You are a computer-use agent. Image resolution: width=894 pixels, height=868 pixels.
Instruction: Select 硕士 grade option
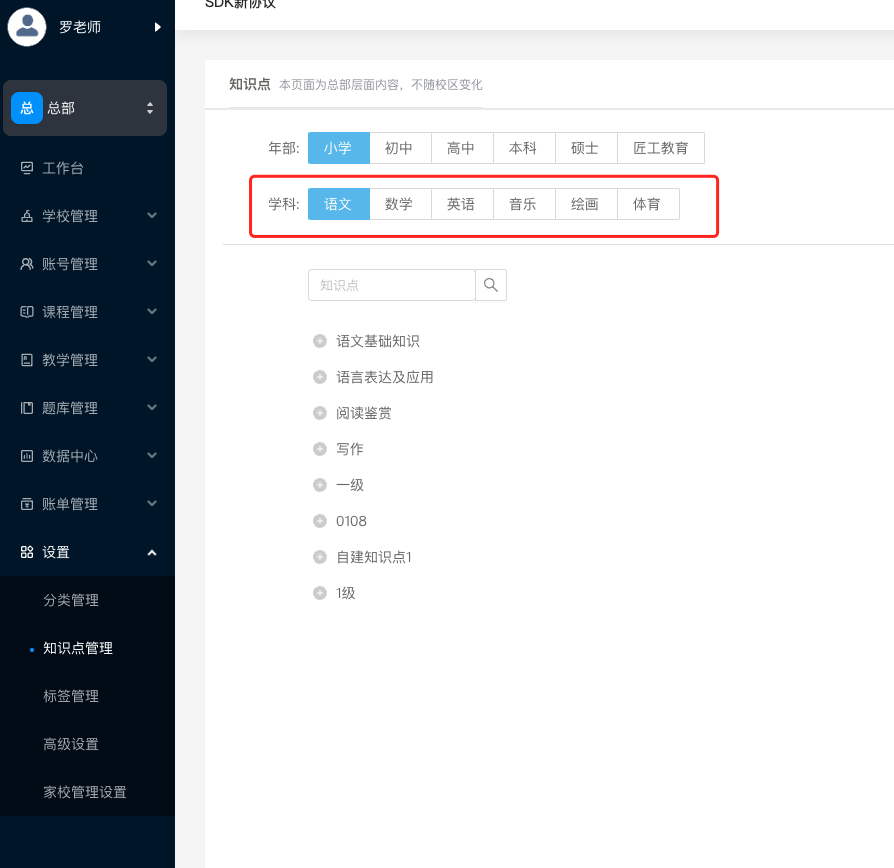pyautogui.click(x=586, y=148)
